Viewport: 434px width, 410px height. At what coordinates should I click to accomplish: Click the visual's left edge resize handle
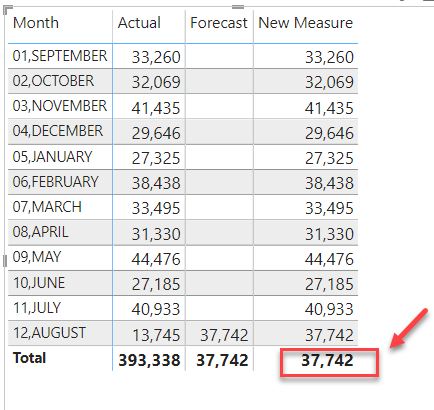point(5,261)
